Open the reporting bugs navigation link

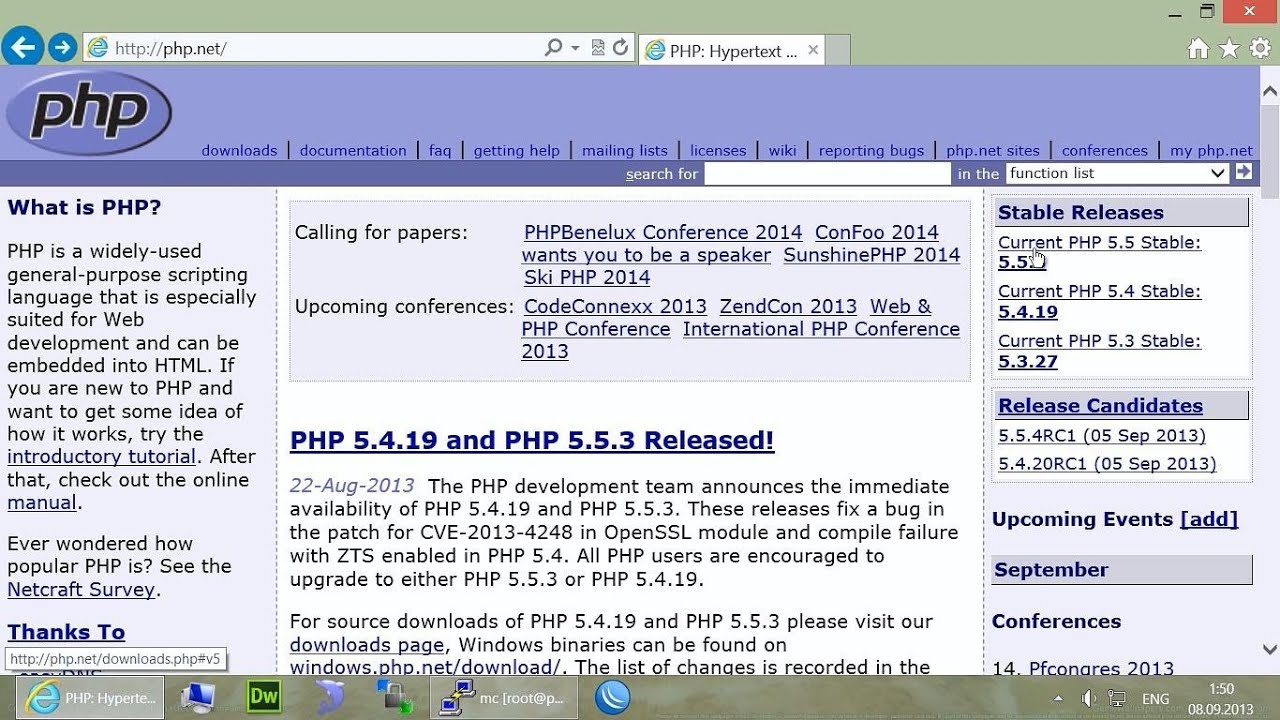[871, 151]
